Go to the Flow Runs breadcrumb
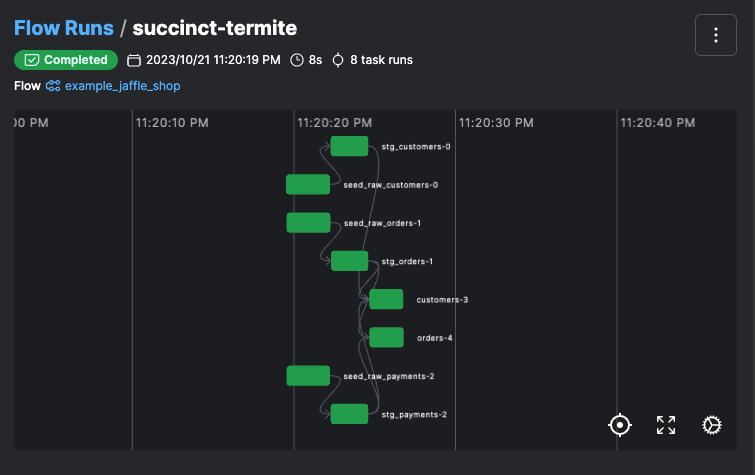The width and height of the screenshot is (755, 475). point(63,27)
